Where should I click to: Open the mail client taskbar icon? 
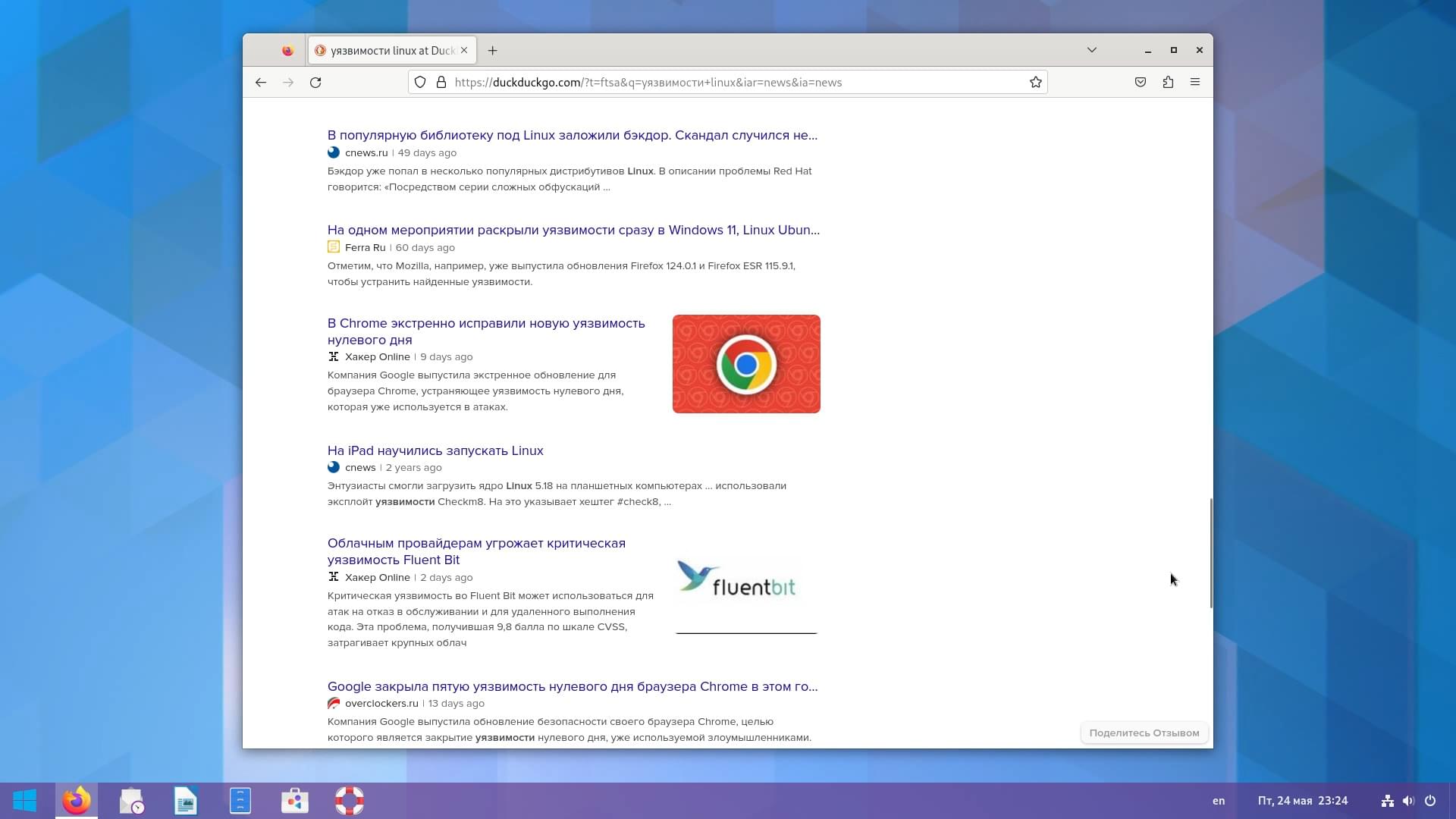coord(131,801)
